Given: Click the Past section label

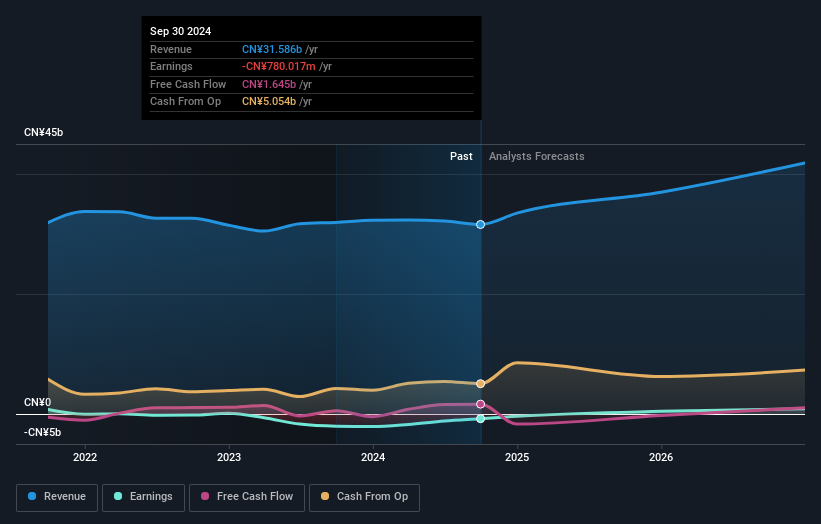Looking at the screenshot, I should coord(461,156).
